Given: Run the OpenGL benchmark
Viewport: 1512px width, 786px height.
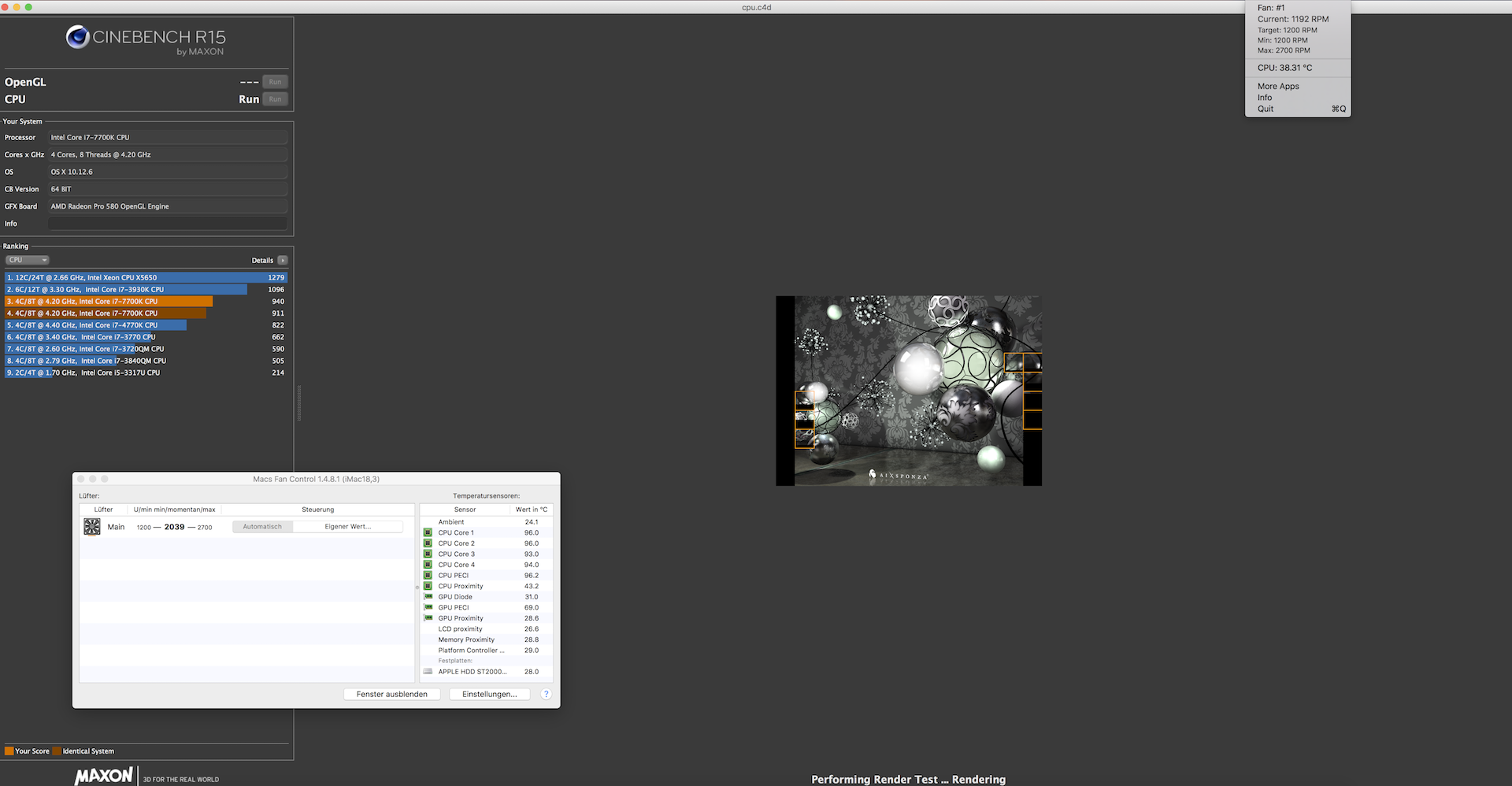Looking at the screenshot, I should pos(275,82).
